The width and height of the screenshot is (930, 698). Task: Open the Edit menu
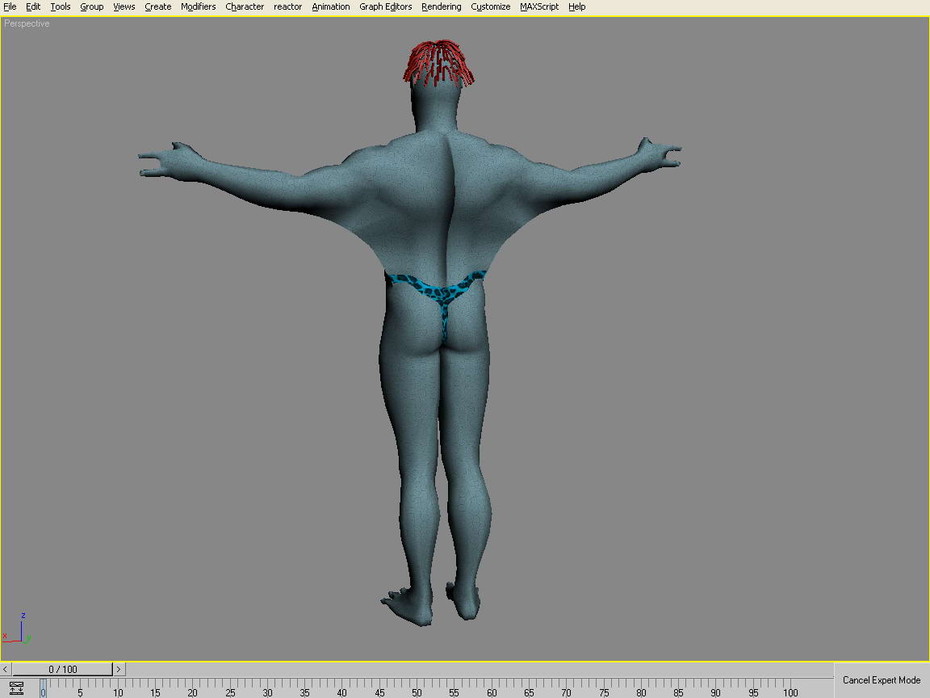(x=33, y=7)
